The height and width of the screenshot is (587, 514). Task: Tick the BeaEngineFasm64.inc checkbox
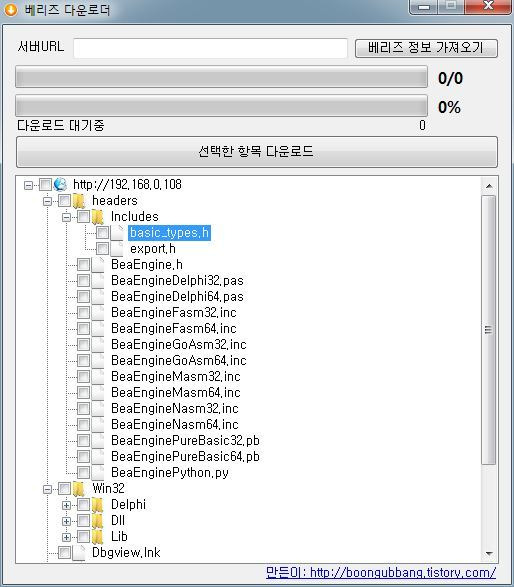[x=83, y=329]
